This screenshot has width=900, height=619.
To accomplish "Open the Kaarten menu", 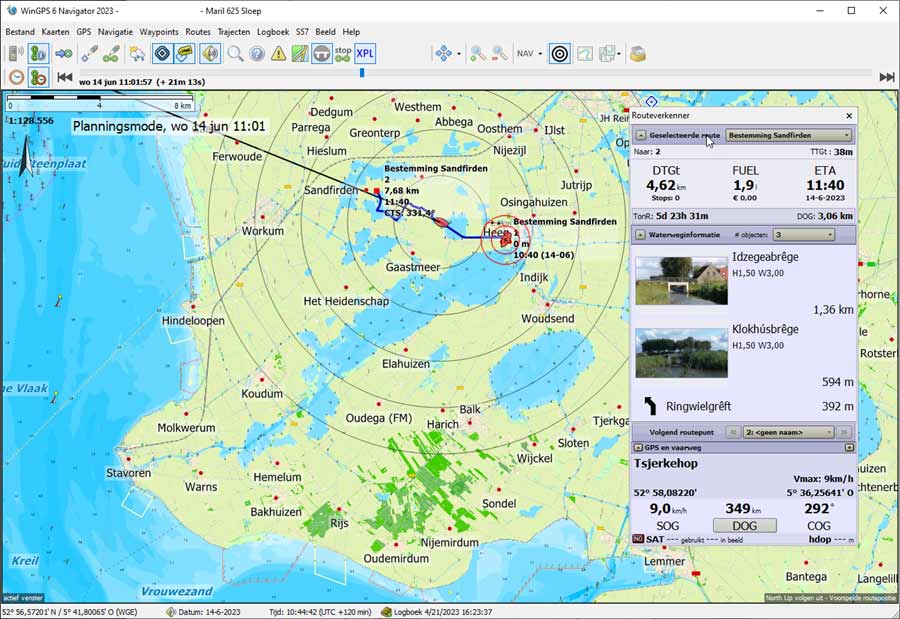I will (x=56, y=32).
